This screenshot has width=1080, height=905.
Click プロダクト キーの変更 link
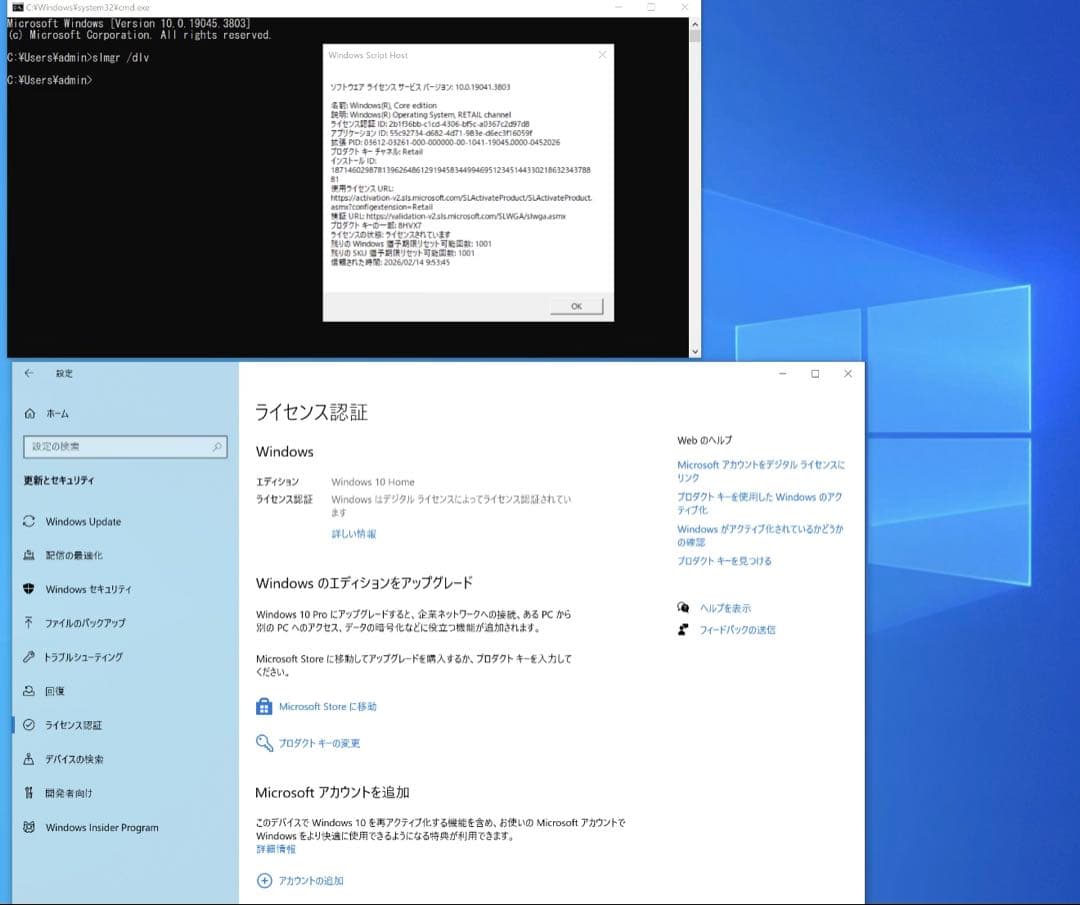[319, 743]
